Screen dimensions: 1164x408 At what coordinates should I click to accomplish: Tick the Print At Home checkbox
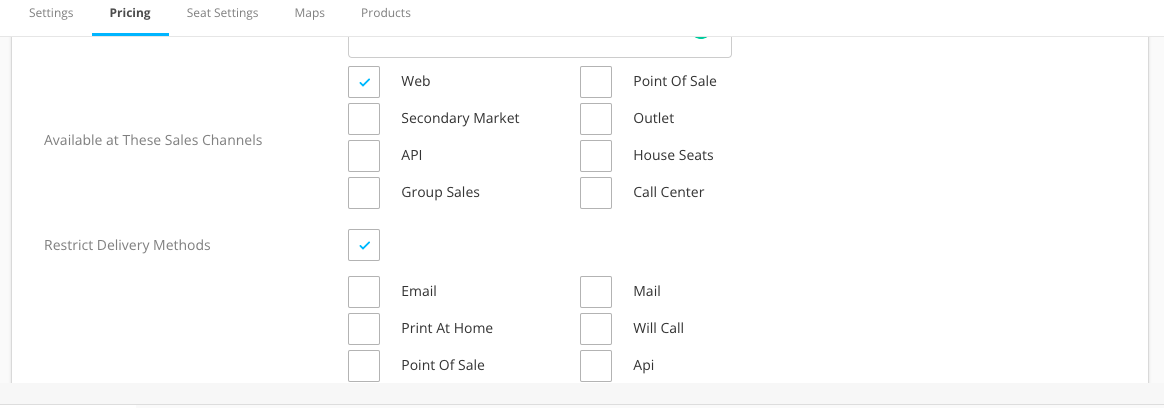364,329
